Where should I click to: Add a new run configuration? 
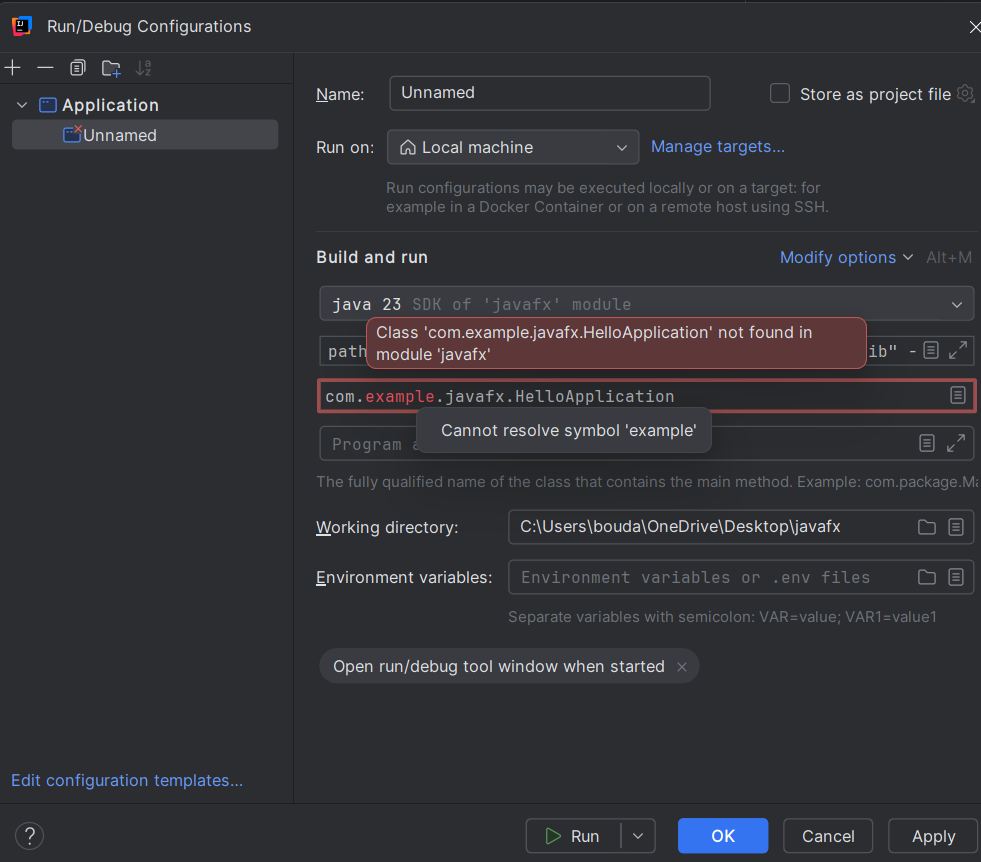(12, 67)
